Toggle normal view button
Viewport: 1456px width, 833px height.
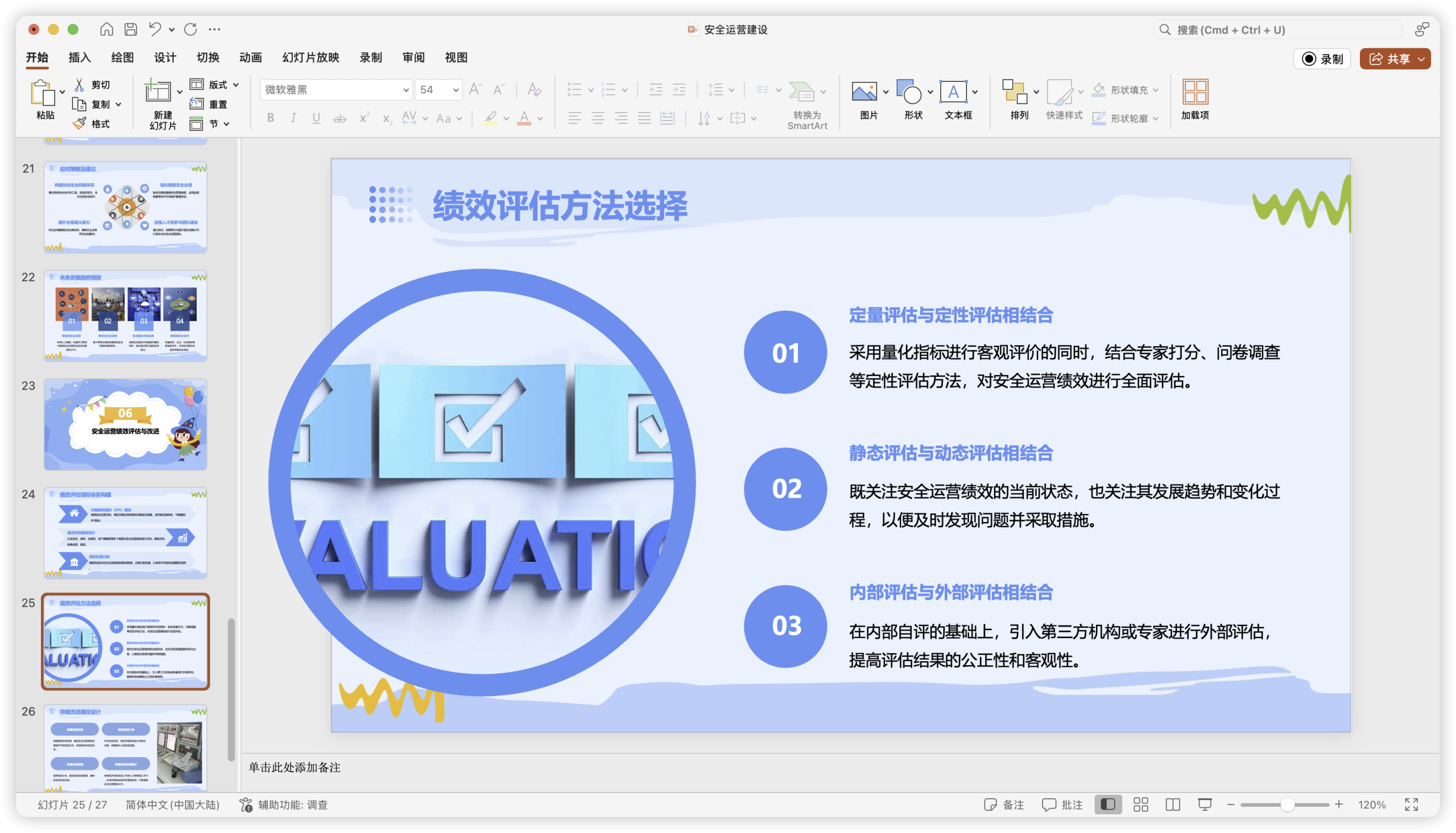(1108, 805)
